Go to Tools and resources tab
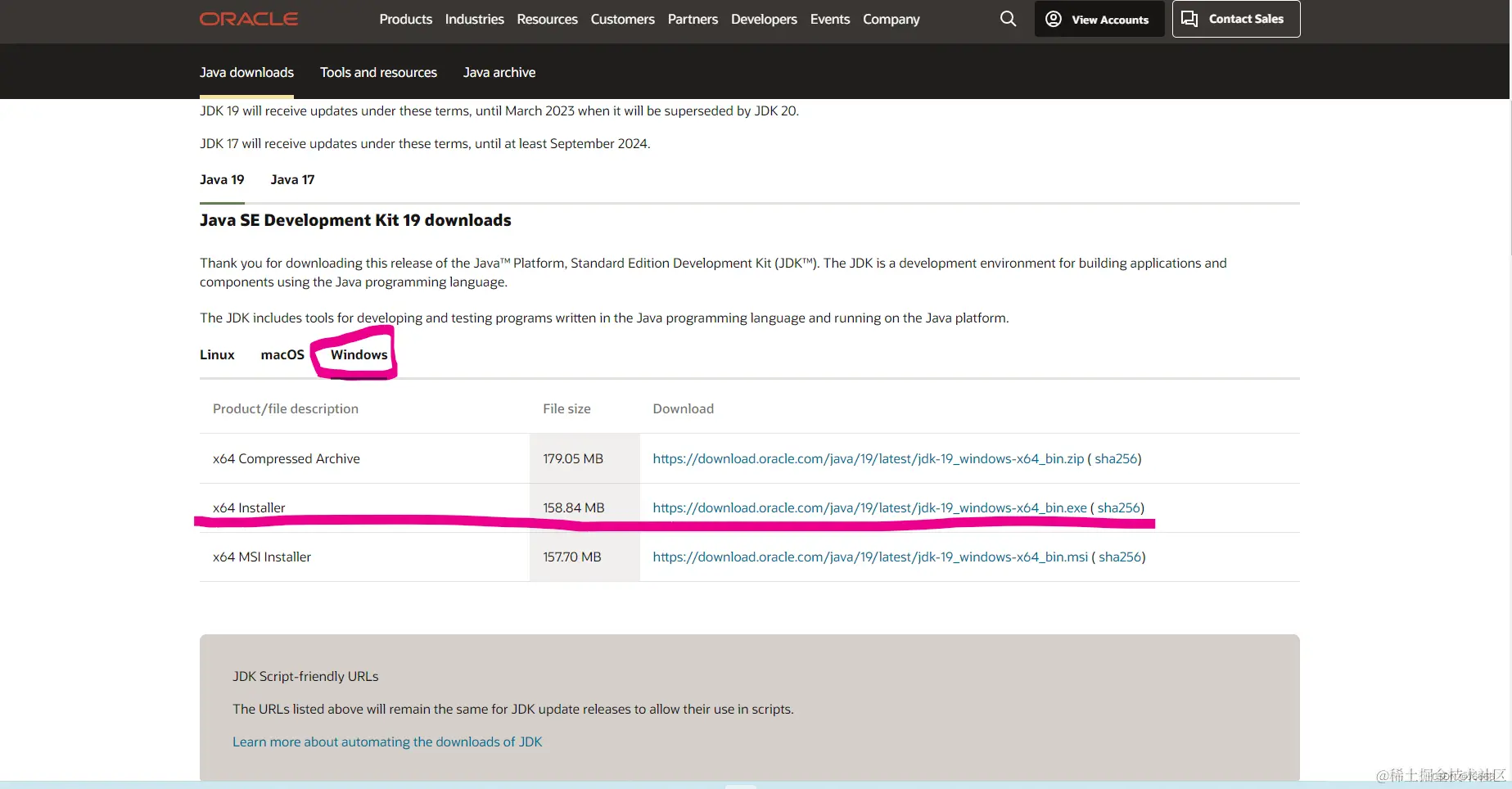This screenshot has width=1512, height=789. click(378, 72)
